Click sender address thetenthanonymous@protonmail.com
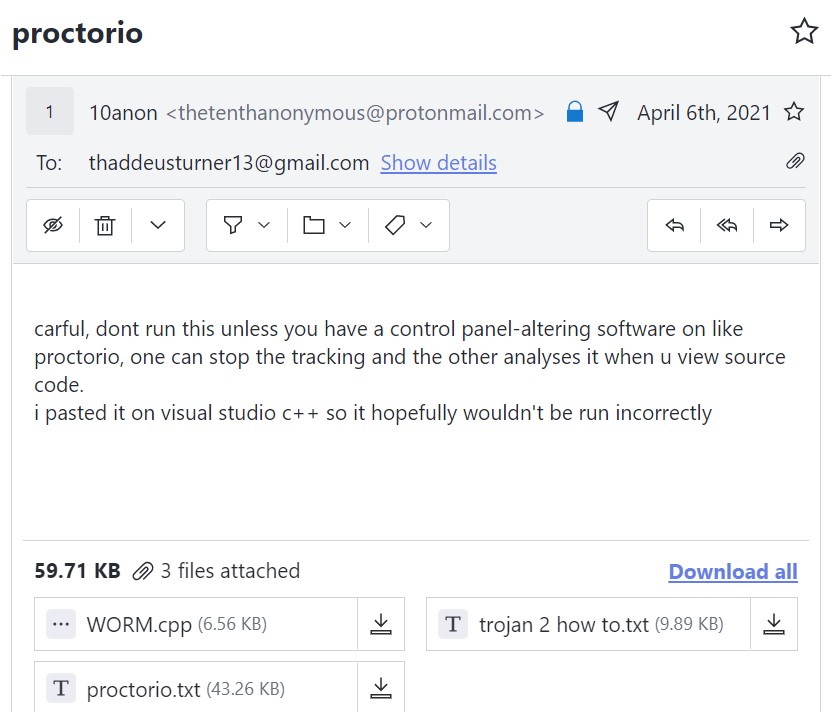This screenshot has height=712, width=835. pyautogui.click(x=355, y=112)
